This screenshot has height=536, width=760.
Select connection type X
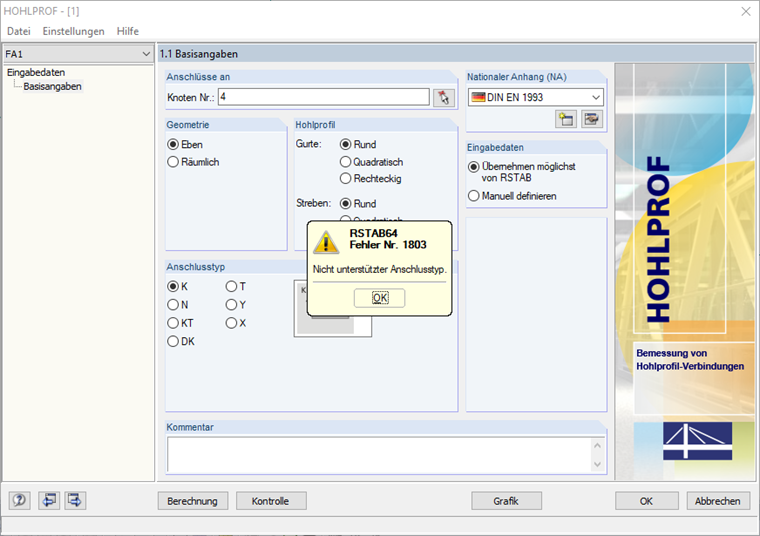tap(236, 323)
